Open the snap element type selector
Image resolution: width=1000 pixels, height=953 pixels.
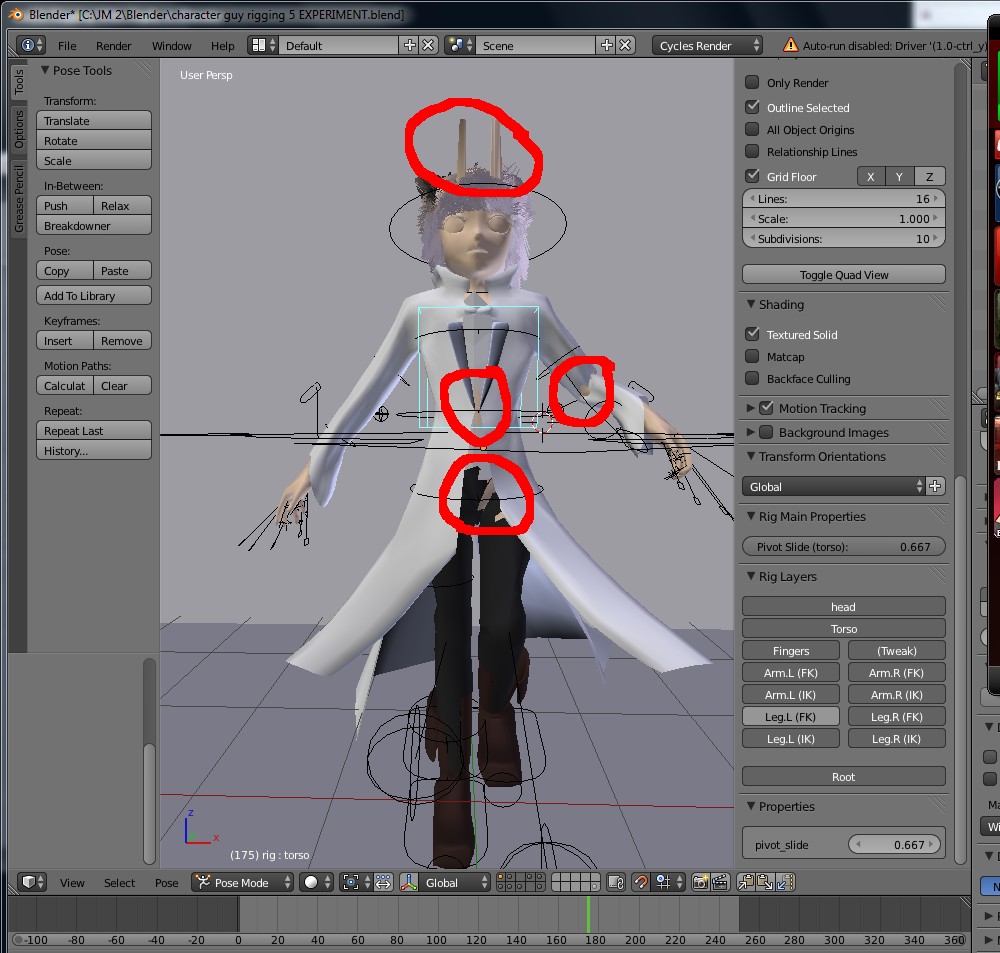669,882
